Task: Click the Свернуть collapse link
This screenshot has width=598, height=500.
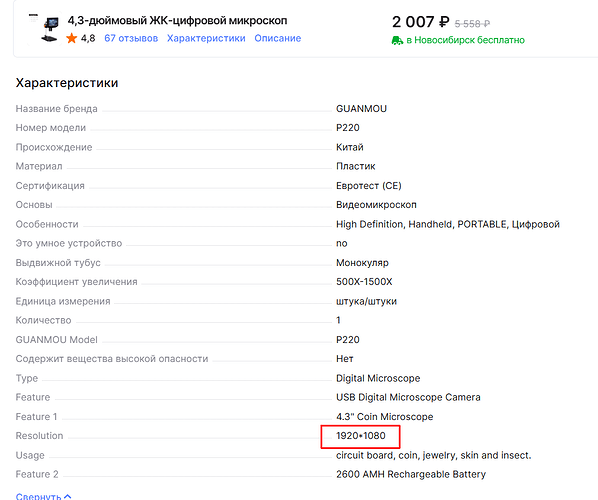Action: click(39, 496)
